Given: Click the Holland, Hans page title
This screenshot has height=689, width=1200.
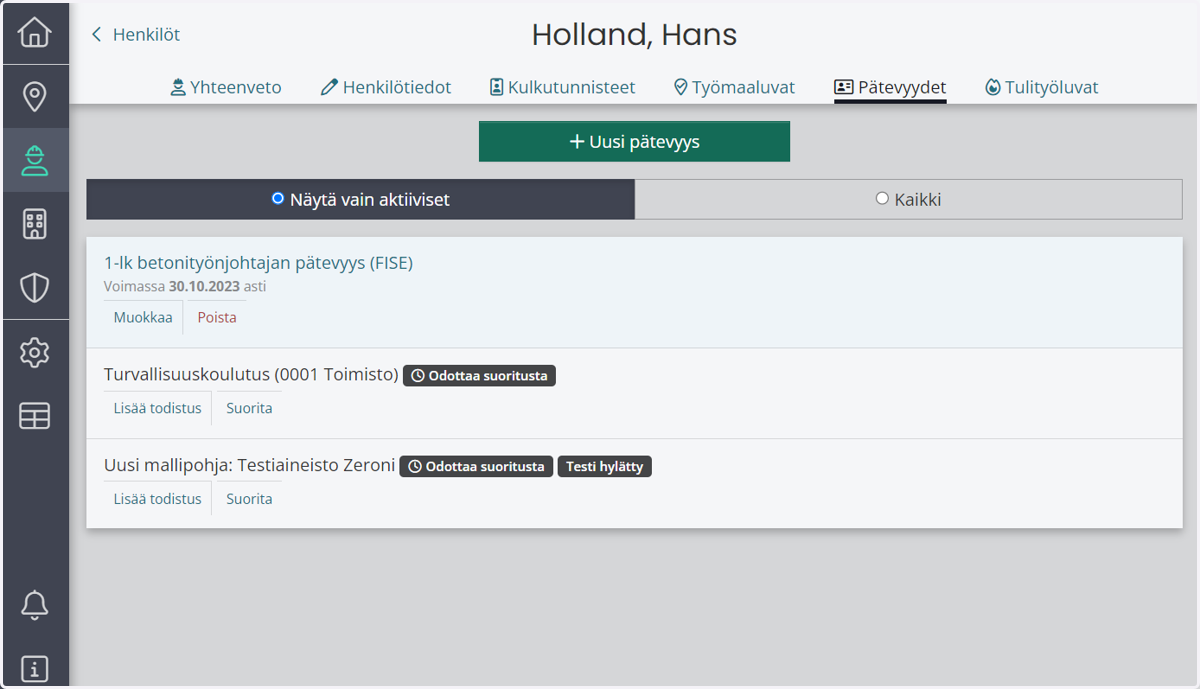Looking at the screenshot, I should (634, 35).
